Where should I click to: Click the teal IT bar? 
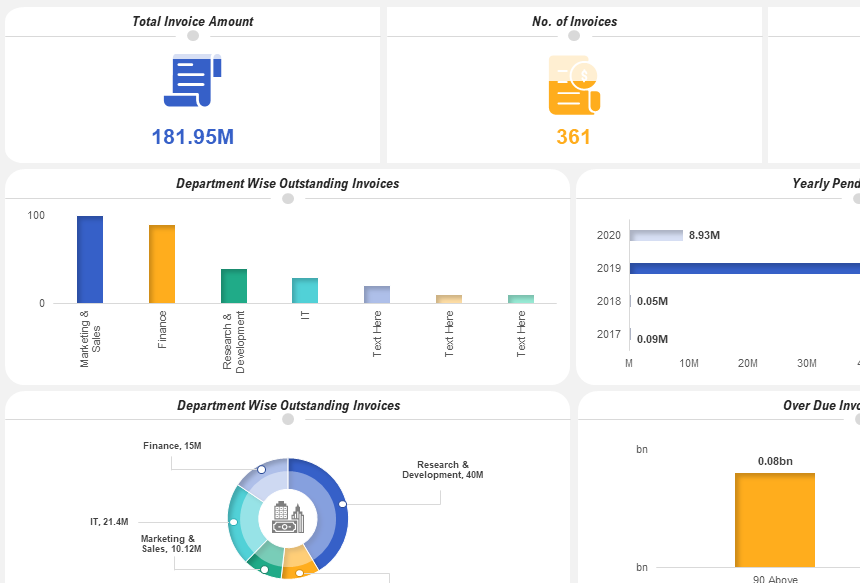pyautogui.click(x=305, y=291)
